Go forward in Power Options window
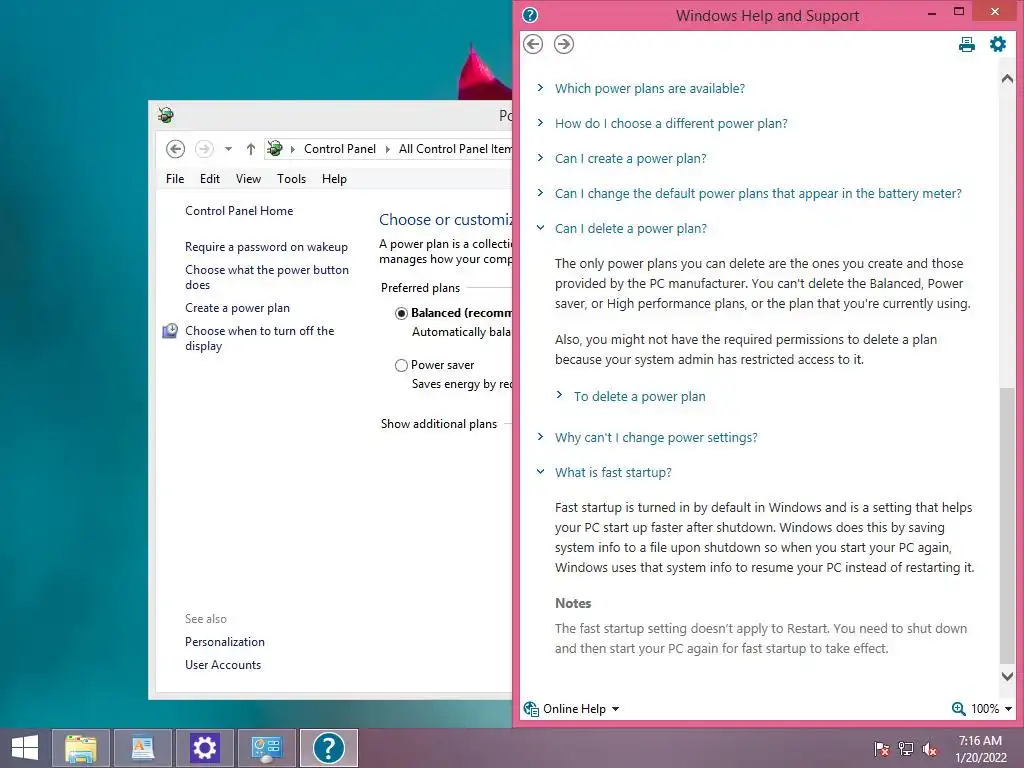This screenshot has height=768, width=1024. pos(204,149)
